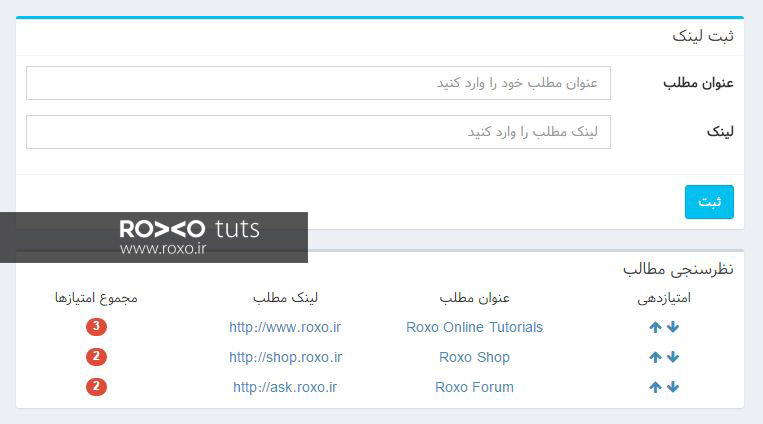Upvote Roxo Online Tutorials with up arrow
Viewport: 763px width, 424px height.
tap(655, 327)
